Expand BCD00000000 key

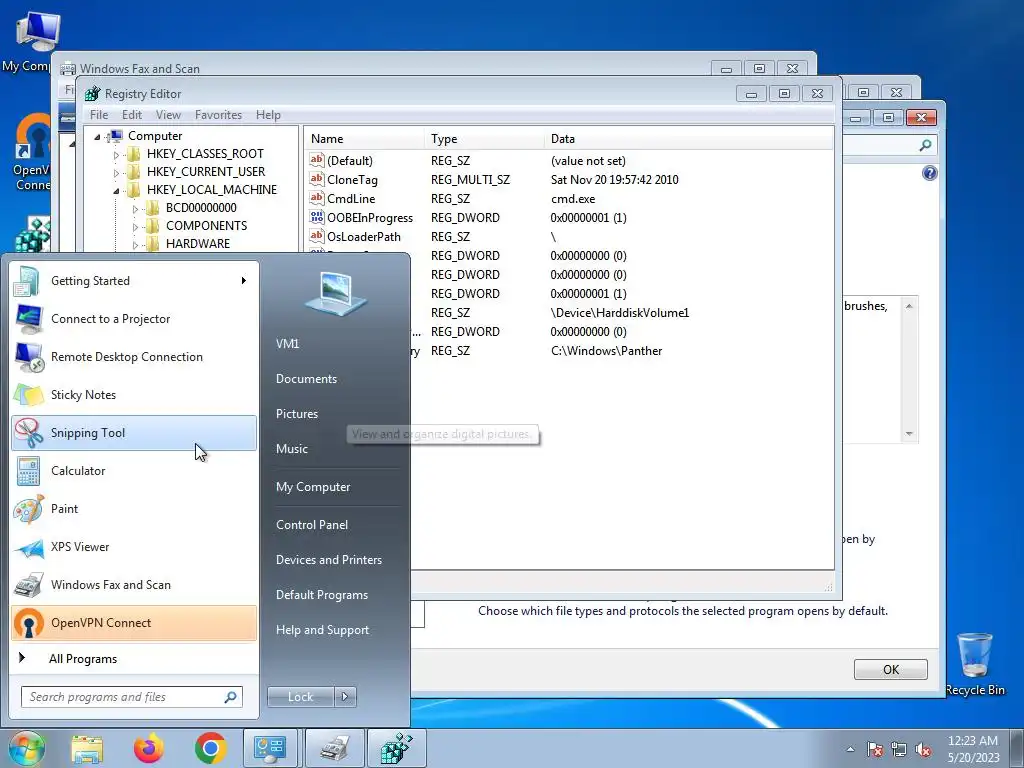tap(135, 209)
